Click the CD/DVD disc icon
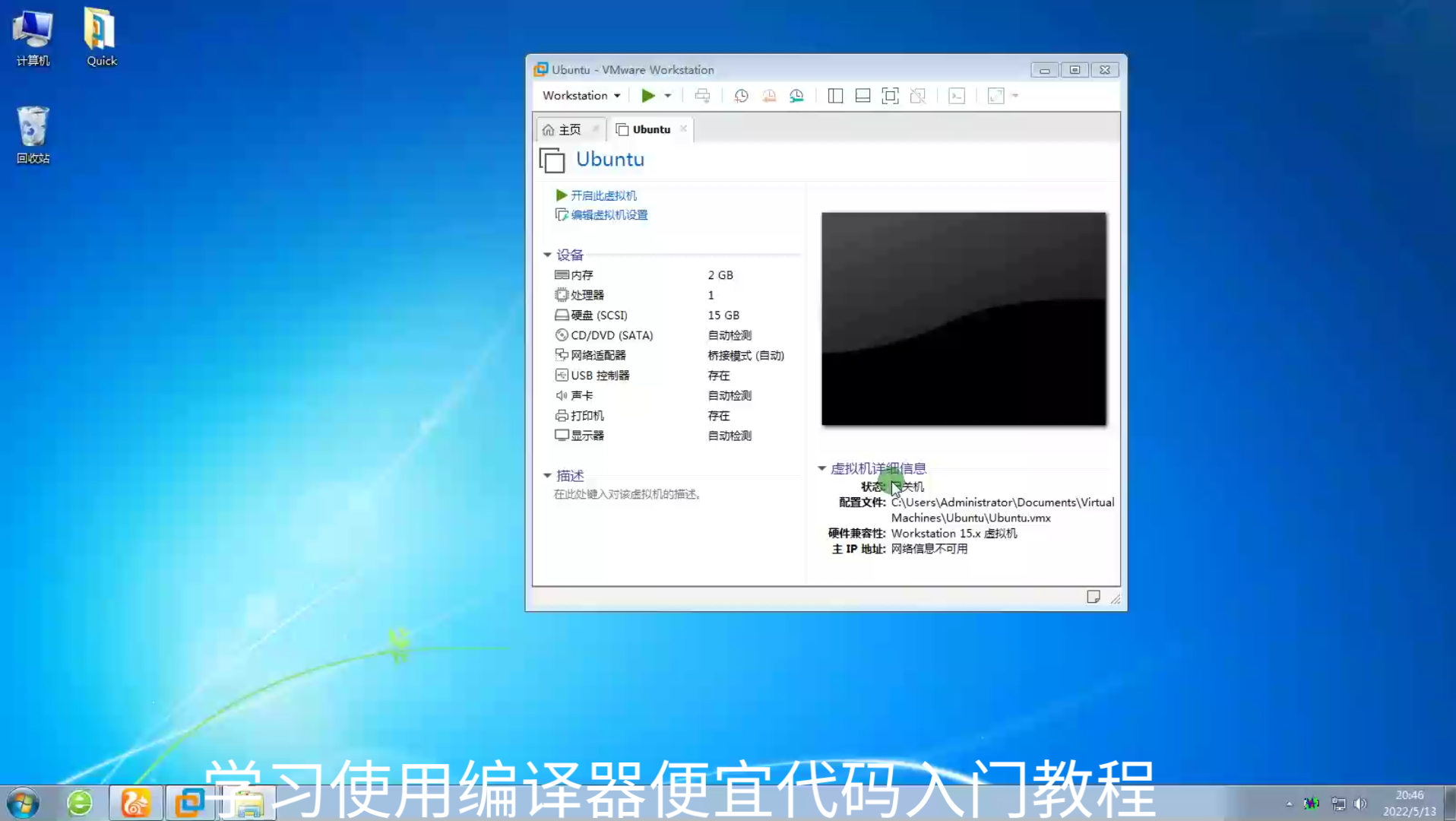Viewport: 1456px width, 821px height. pos(562,334)
